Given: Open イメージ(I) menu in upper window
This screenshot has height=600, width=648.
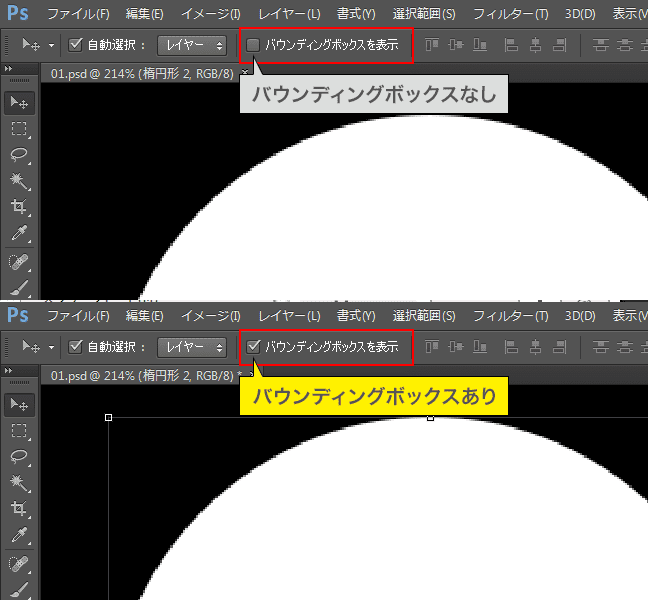Looking at the screenshot, I should pyautogui.click(x=211, y=14).
